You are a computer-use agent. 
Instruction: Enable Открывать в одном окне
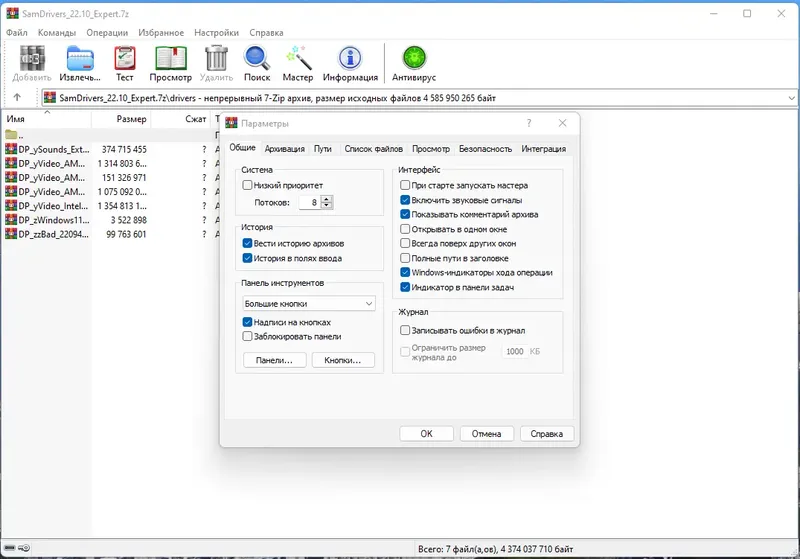click(x=405, y=229)
